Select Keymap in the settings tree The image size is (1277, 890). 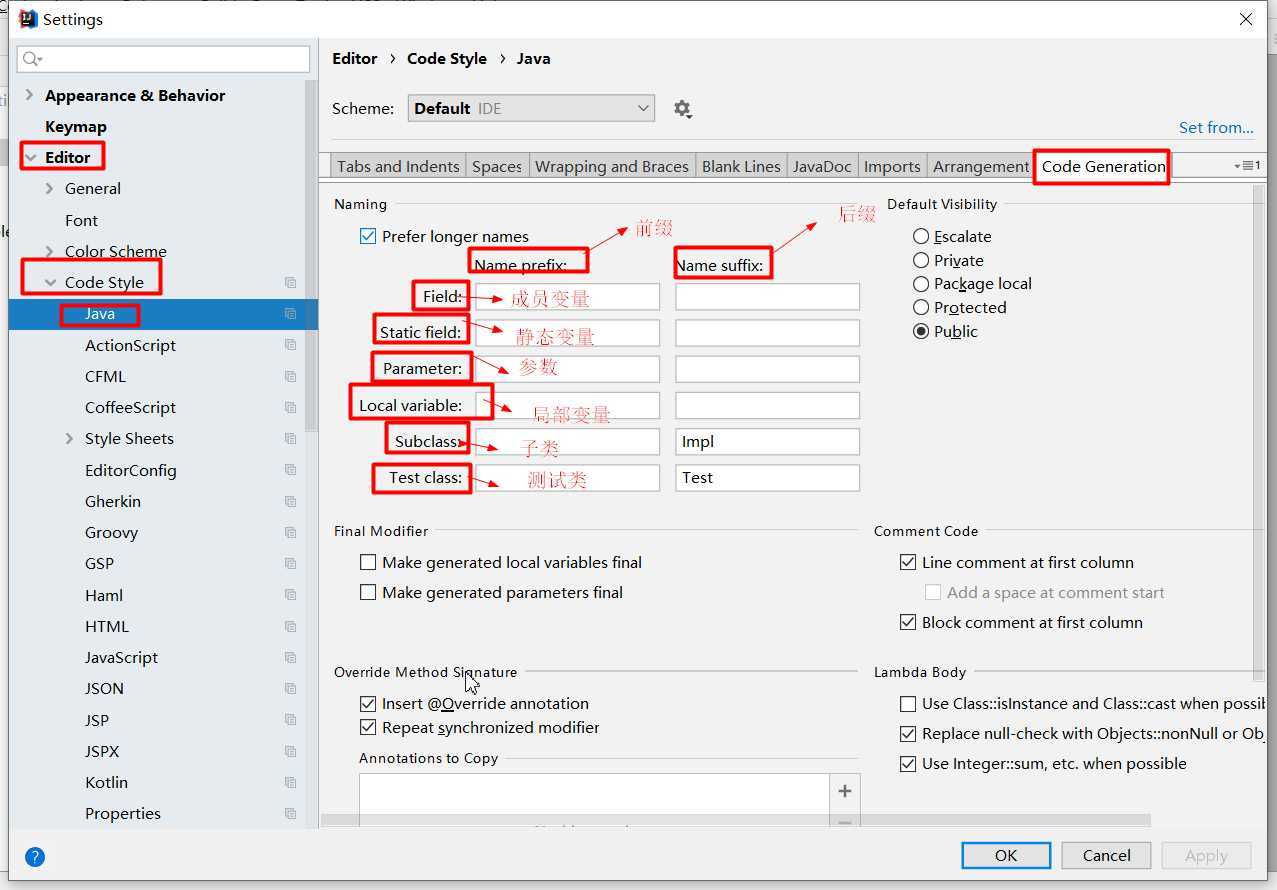(76, 127)
